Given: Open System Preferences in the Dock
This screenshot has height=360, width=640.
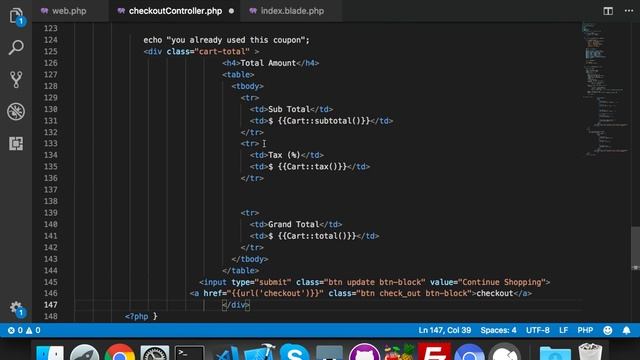Looking at the screenshot, I should (x=155, y=353).
